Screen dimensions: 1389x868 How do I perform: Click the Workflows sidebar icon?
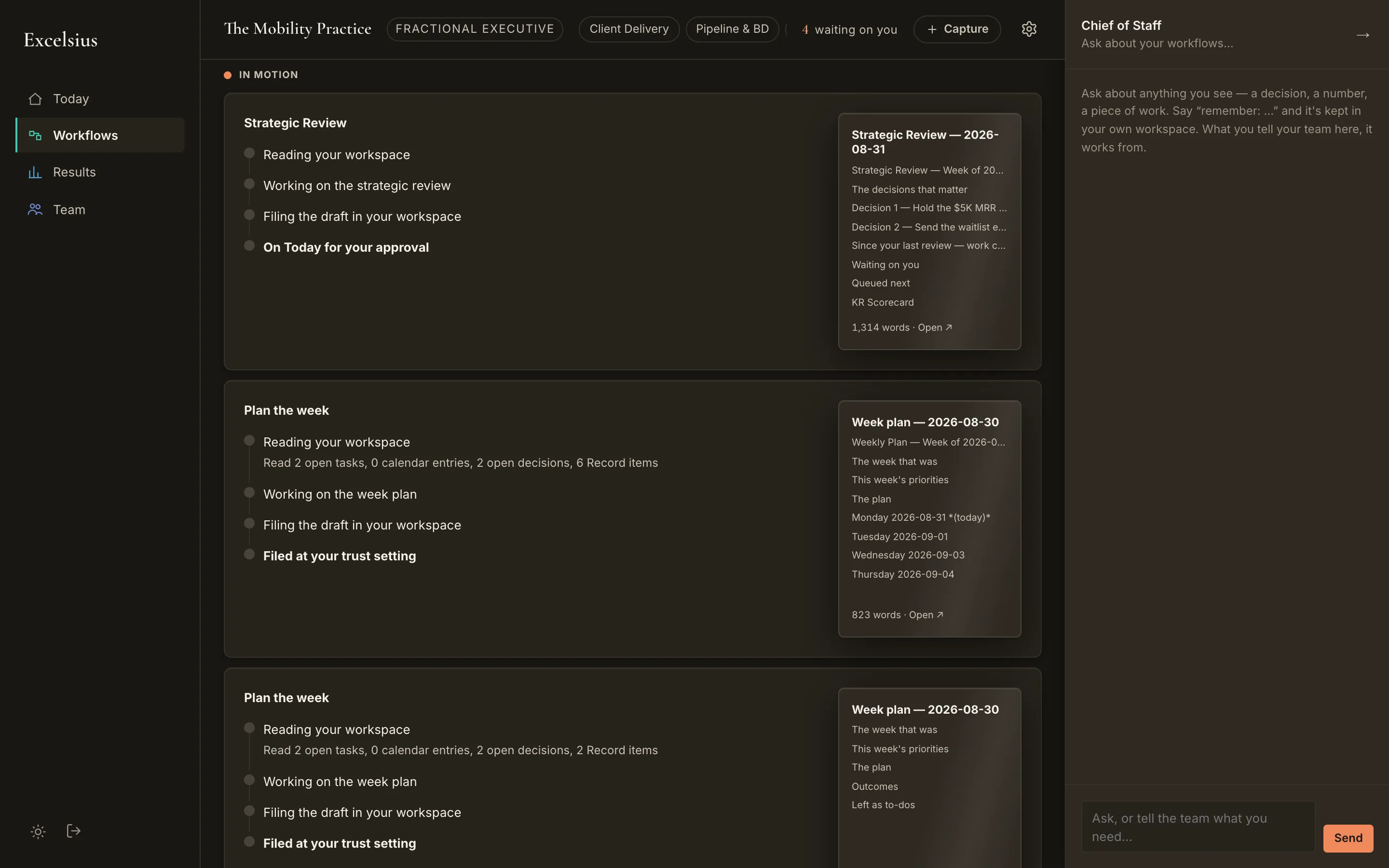pyautogui.click(x=35, y=136)
